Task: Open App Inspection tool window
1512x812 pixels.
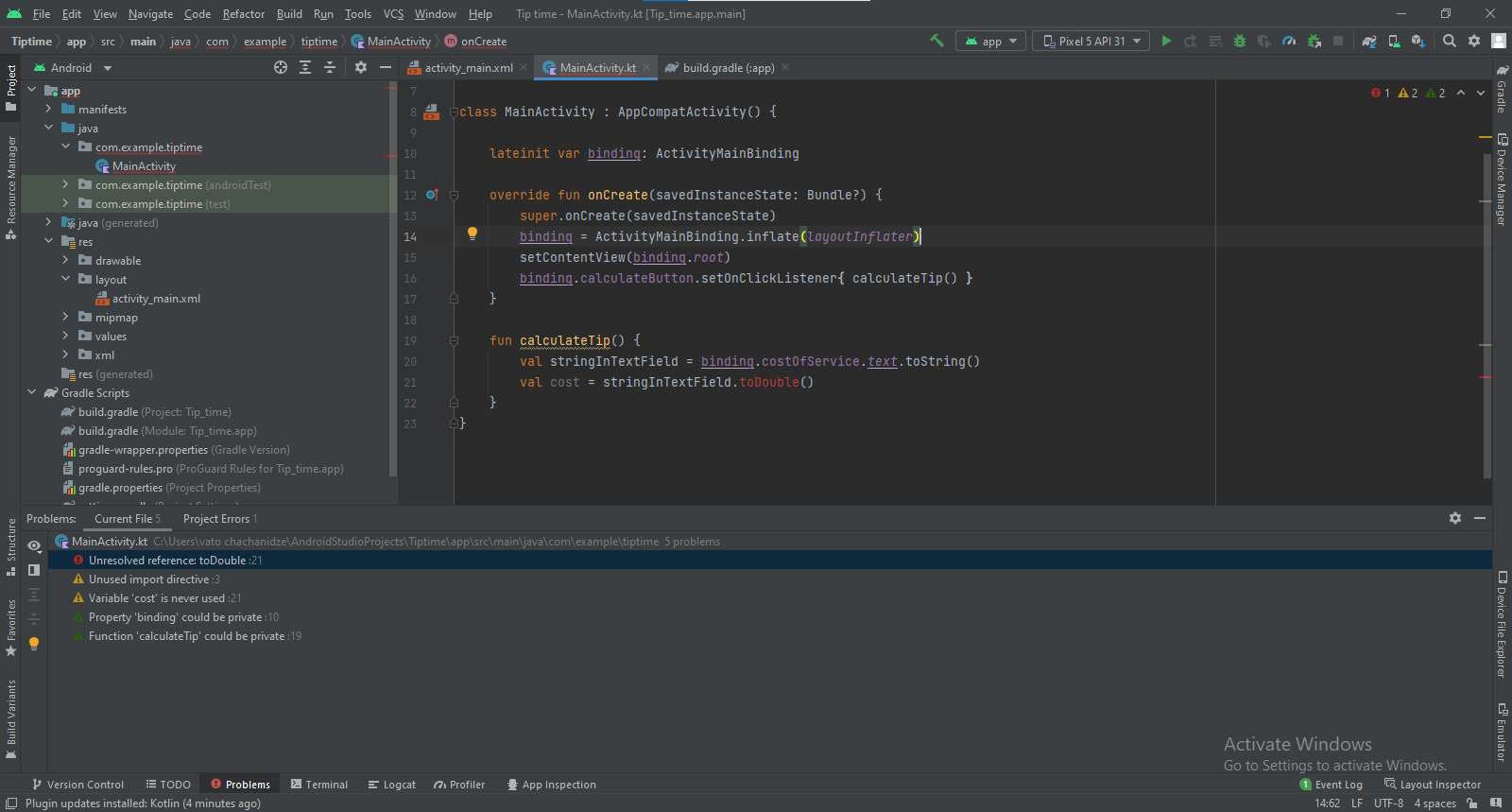Action: (x=551, y=784)
